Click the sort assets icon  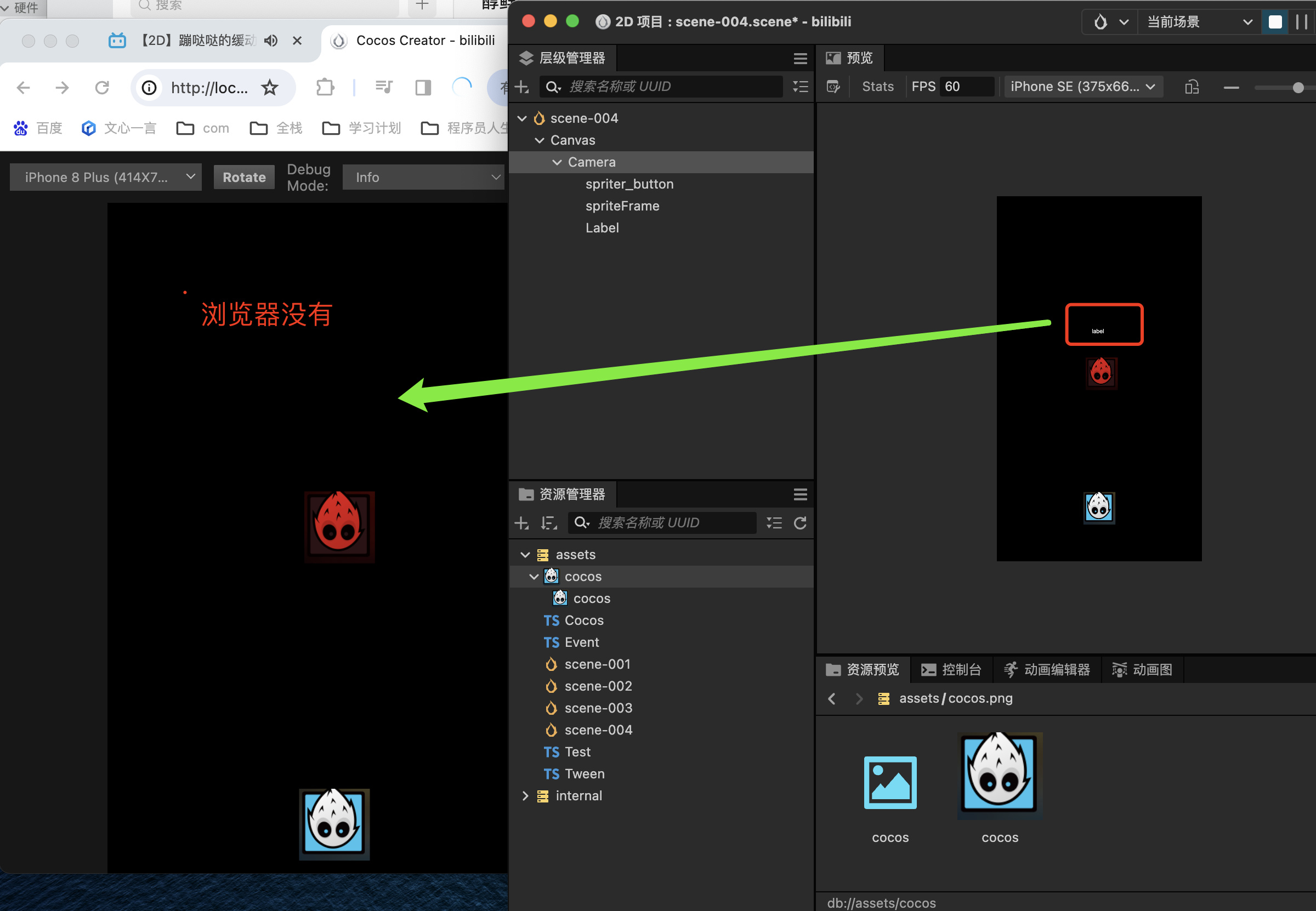(x=549, y=523)
